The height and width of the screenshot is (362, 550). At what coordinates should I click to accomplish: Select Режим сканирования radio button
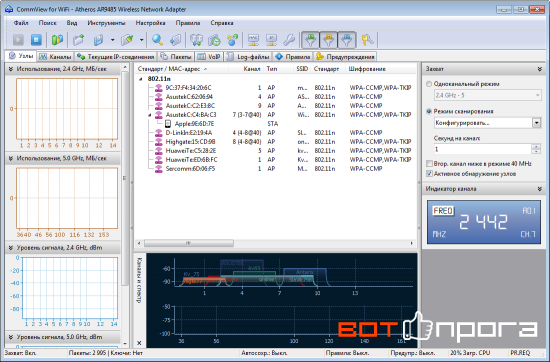pos(429,111)
